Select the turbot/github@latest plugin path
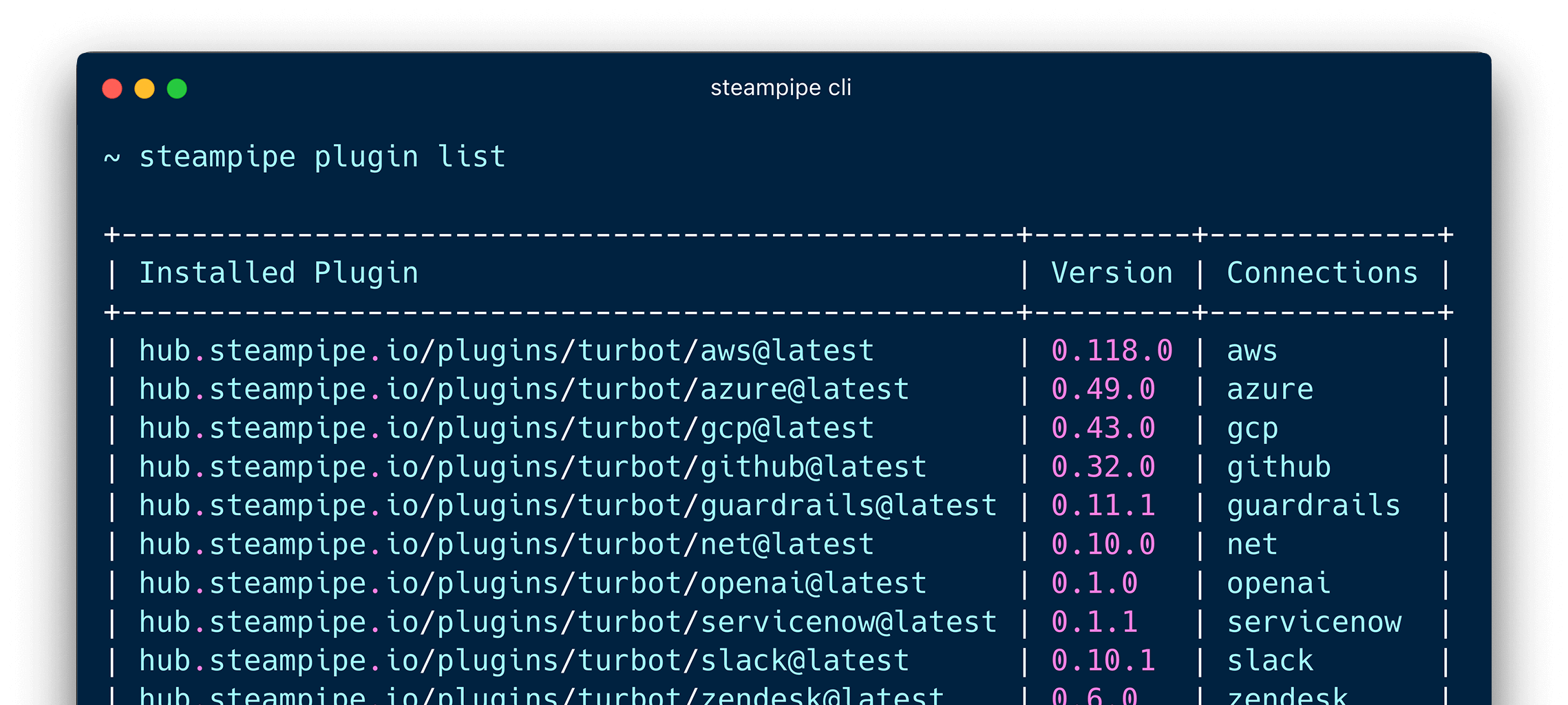 pyautogui.click(x=532, y=467)
